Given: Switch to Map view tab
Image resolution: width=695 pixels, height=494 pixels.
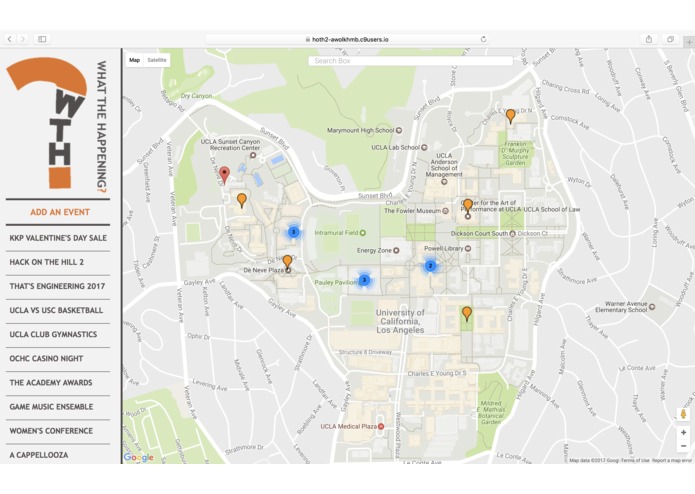Looking at the screenshot, I should point(135,60).
